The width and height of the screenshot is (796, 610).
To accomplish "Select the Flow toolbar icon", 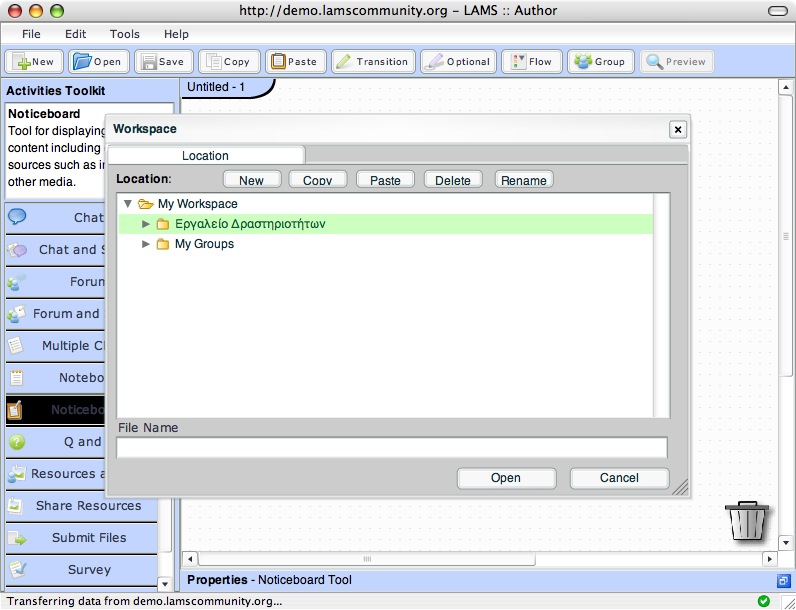I will 517,62.
